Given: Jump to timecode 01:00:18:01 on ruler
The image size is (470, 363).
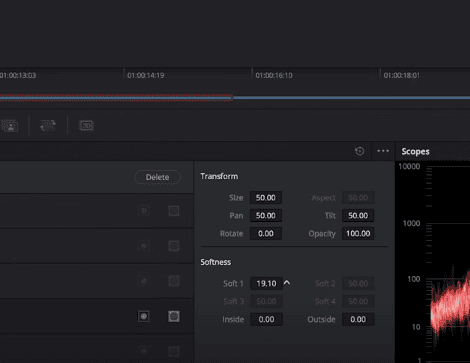Looking at the screenshot, I should click(402, 75).
